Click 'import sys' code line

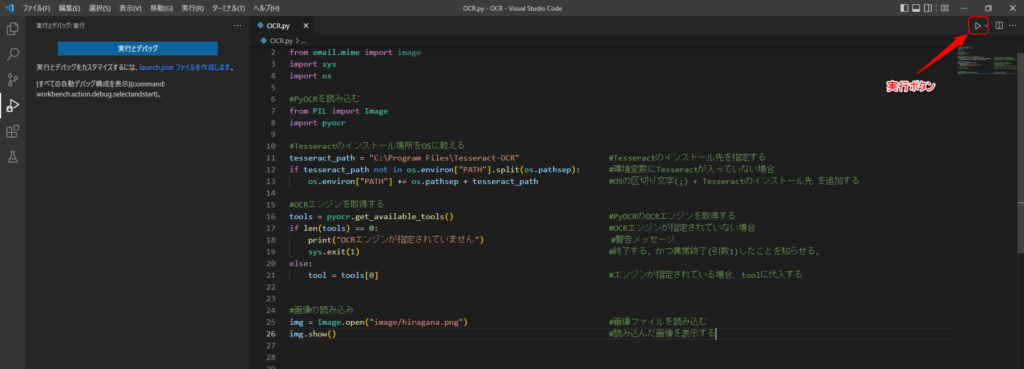(313, 64)
